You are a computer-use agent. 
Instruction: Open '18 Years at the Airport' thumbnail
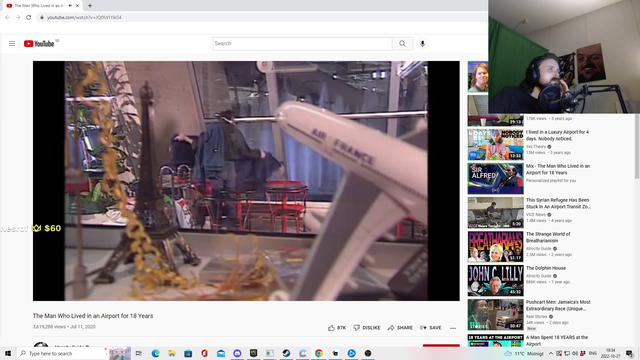496,340
